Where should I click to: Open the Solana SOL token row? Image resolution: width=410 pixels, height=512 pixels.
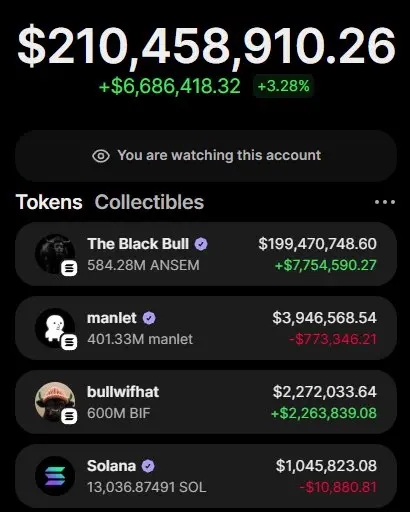(206, 476)
